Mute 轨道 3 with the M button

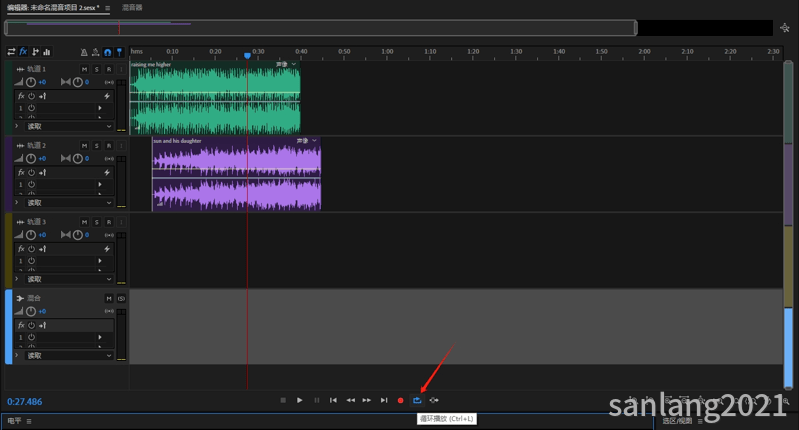[84, 222]
